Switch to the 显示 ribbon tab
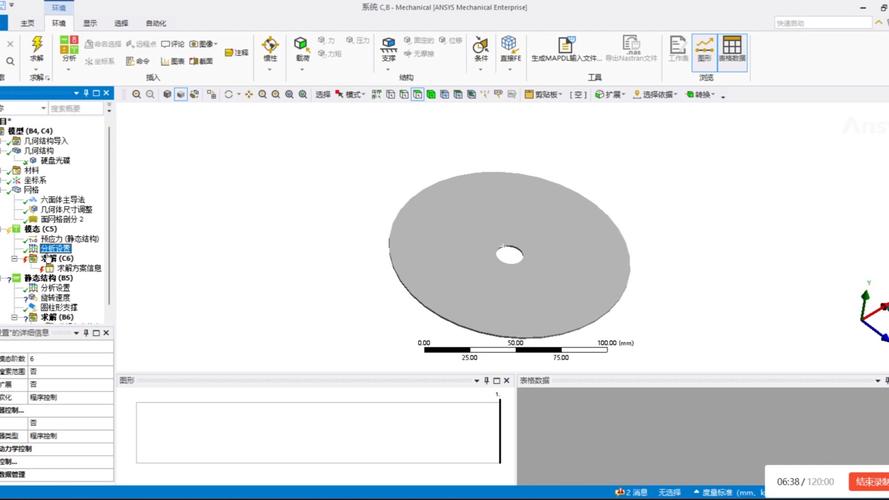889x500 pixels. pyautogui.click(x=90, y=23)
